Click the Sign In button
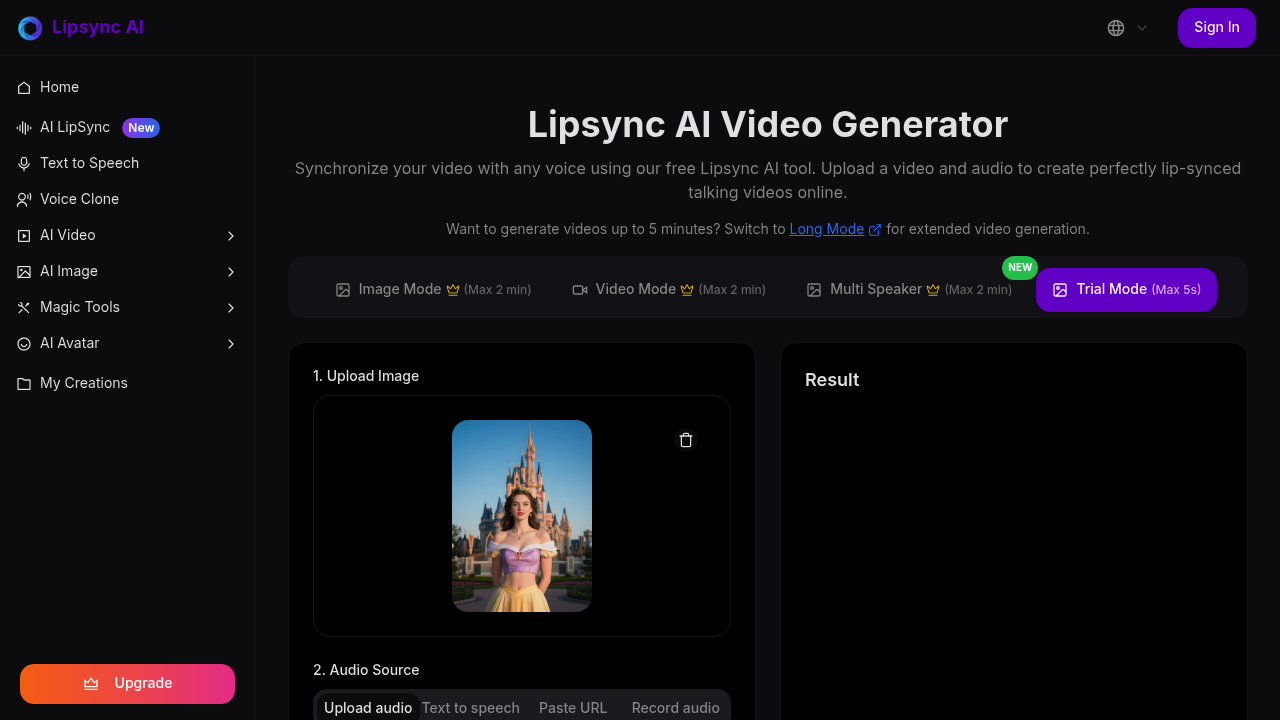The height and width of the screenshot is (720, 1280). 1216,27
